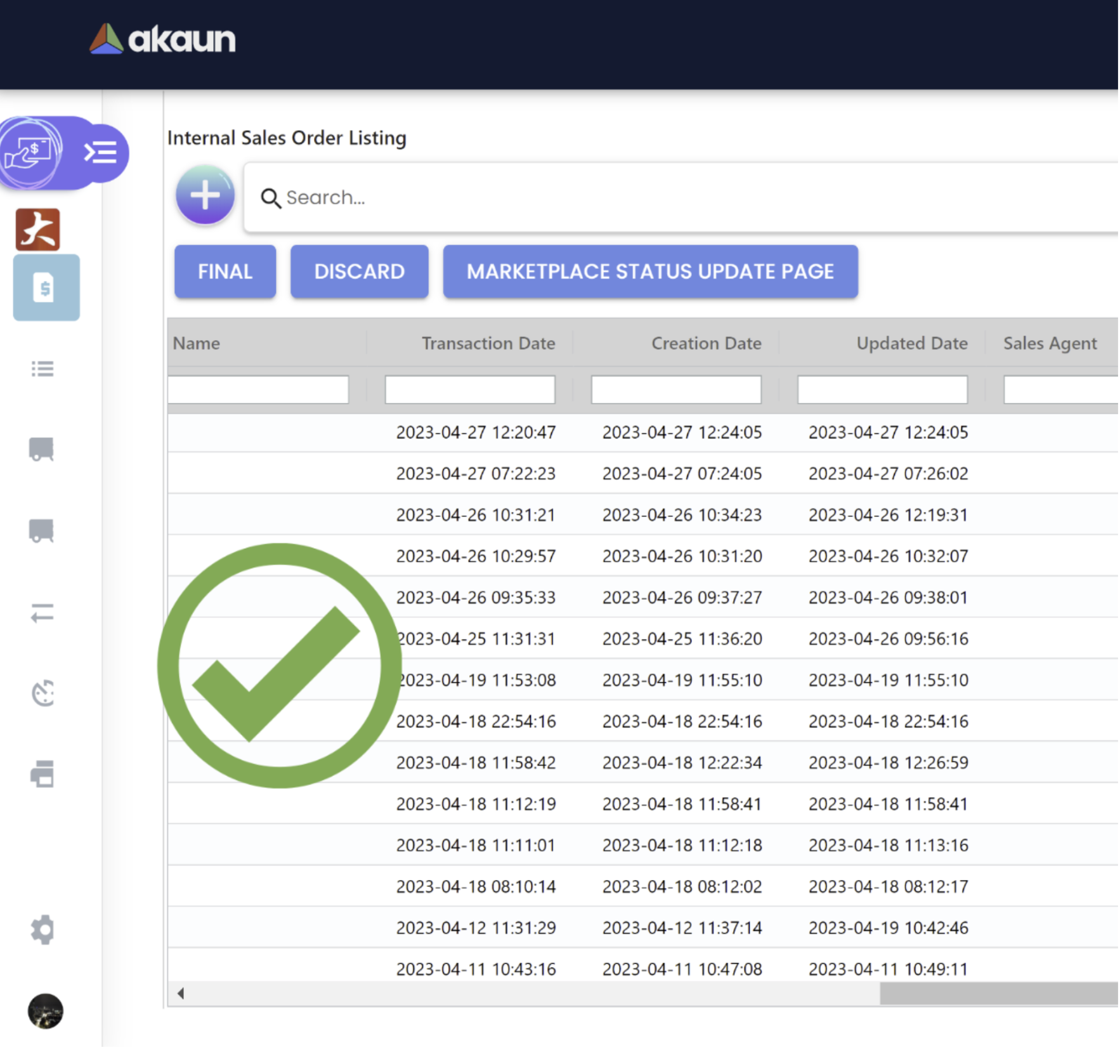Open the settings gear in sidebar
Screen dimensions: 1120x1064
(x=42, y=930)
